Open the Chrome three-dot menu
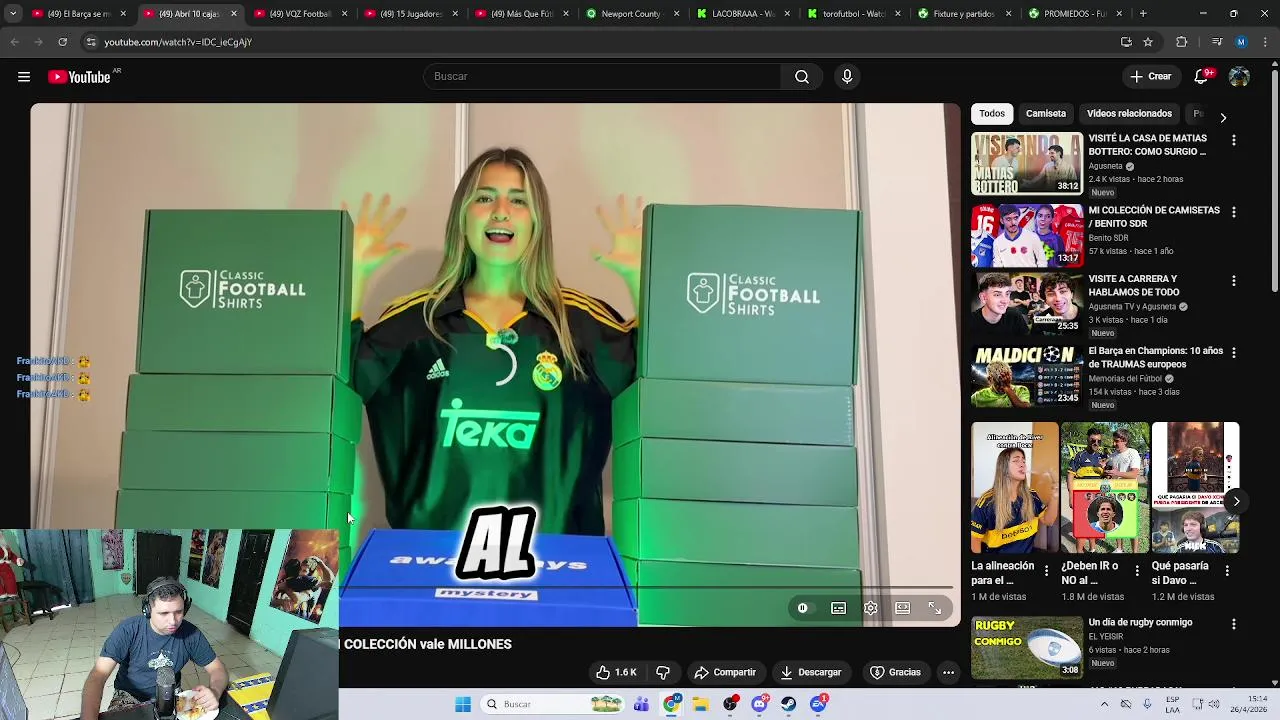The width and height of the screenshot is (1280, 720). pyautogui.click(x=1266, y=42)
